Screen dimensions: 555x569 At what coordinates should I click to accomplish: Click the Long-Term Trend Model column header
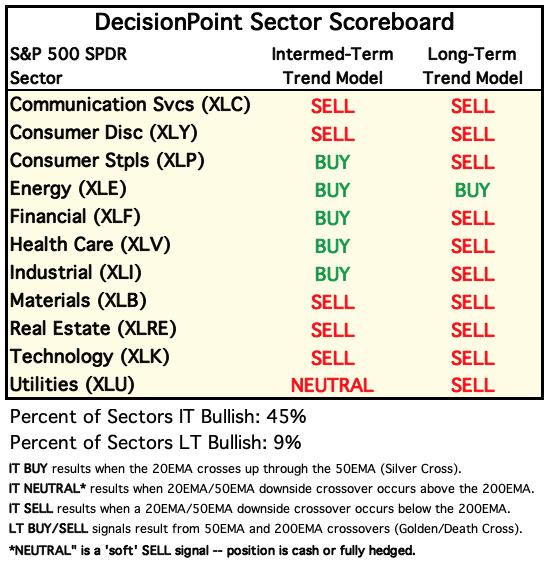coord(472,66)
